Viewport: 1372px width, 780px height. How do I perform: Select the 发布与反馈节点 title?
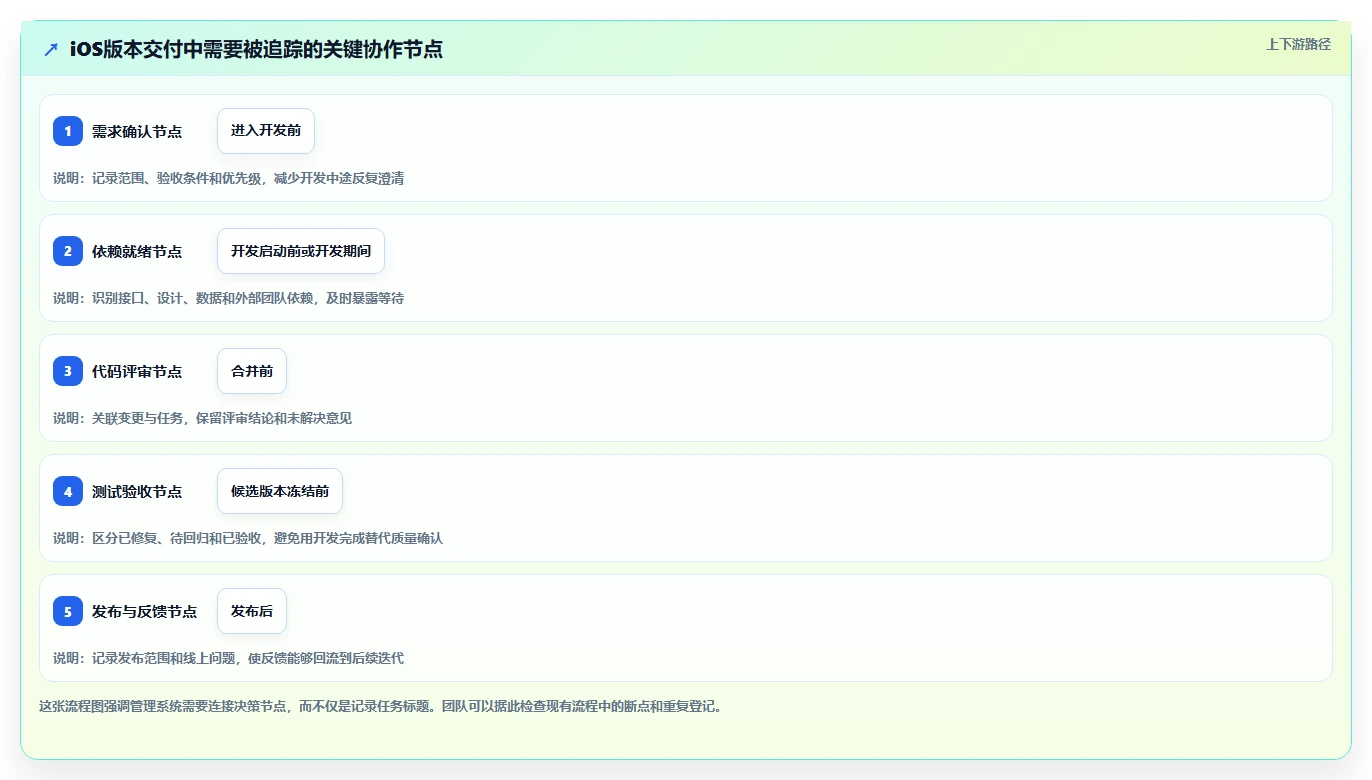[x=144, y=611]
